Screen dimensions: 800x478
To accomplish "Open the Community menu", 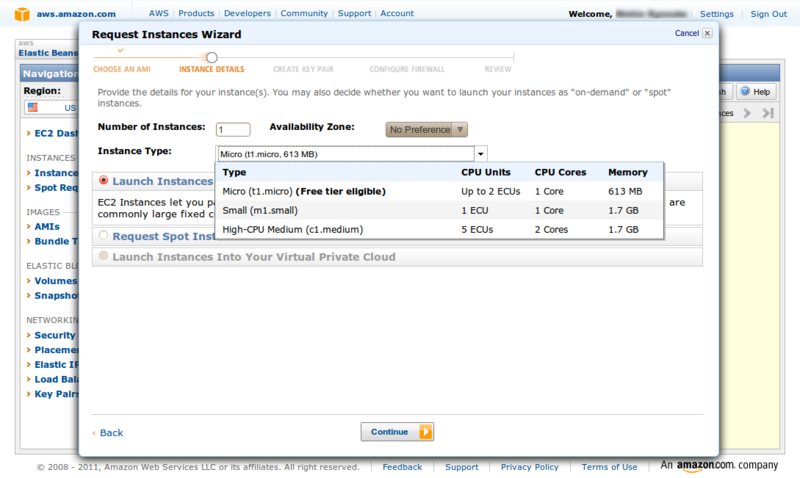I will (304, 13).
